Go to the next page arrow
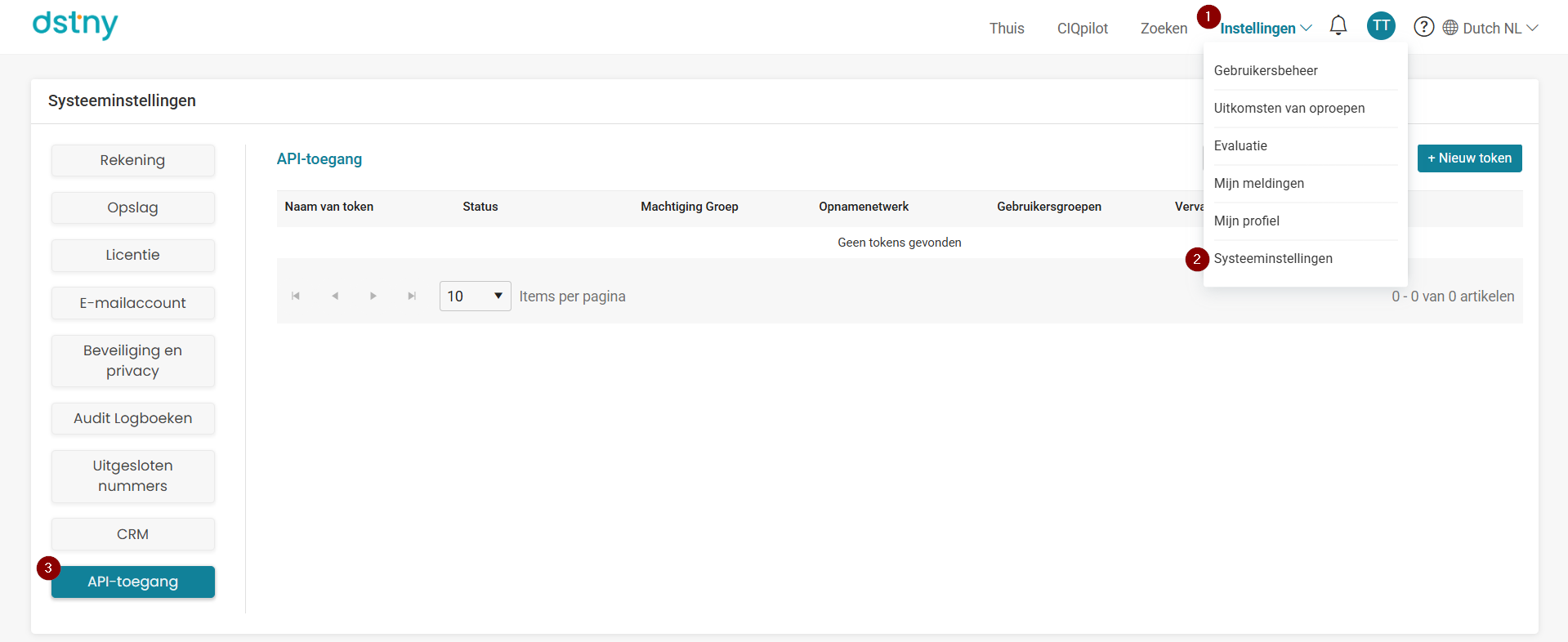The width and height of the screenshot is (1568, 642). pyautogui.click(x=373, y=296)
